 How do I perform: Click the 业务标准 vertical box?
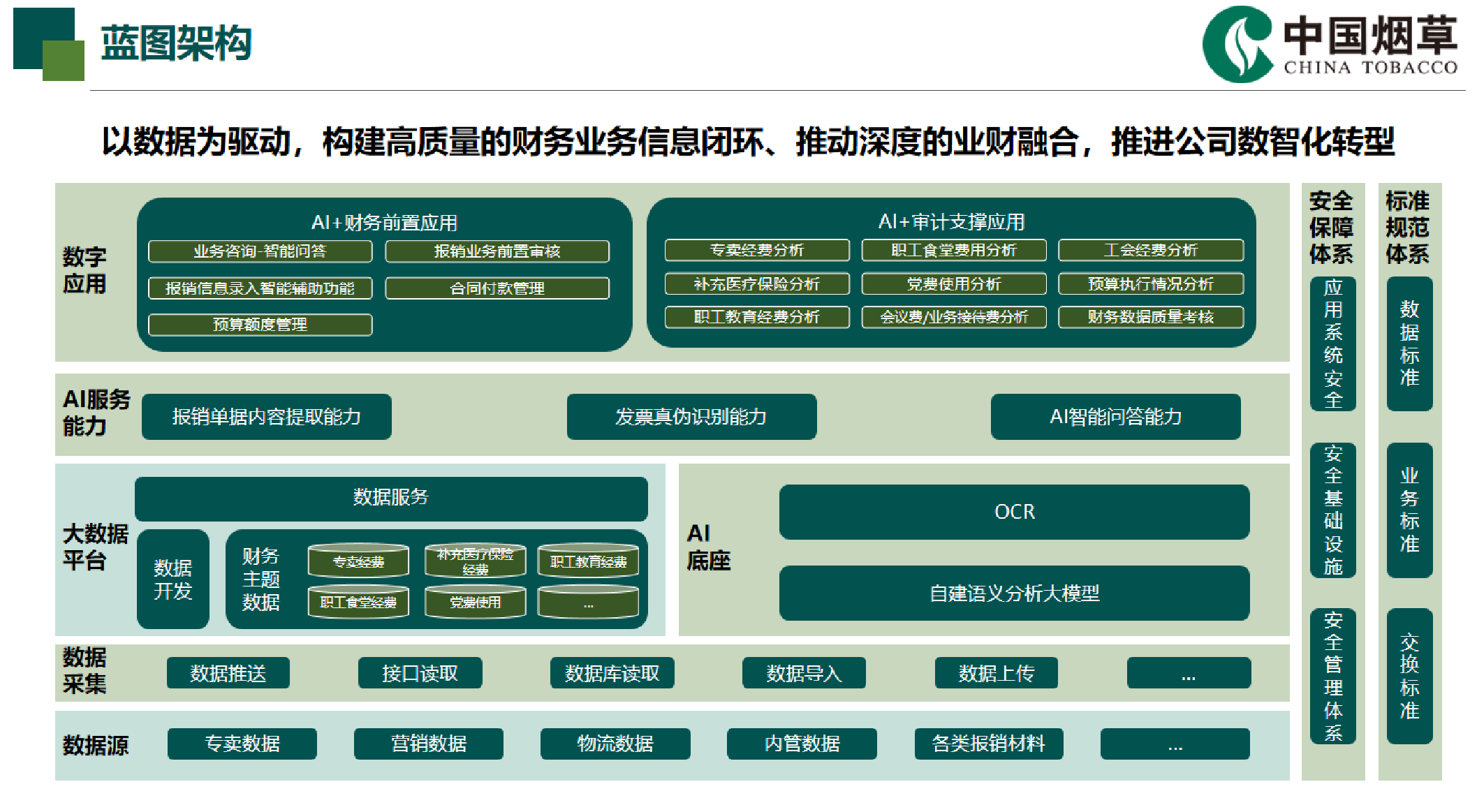(x=1409, y=510)
